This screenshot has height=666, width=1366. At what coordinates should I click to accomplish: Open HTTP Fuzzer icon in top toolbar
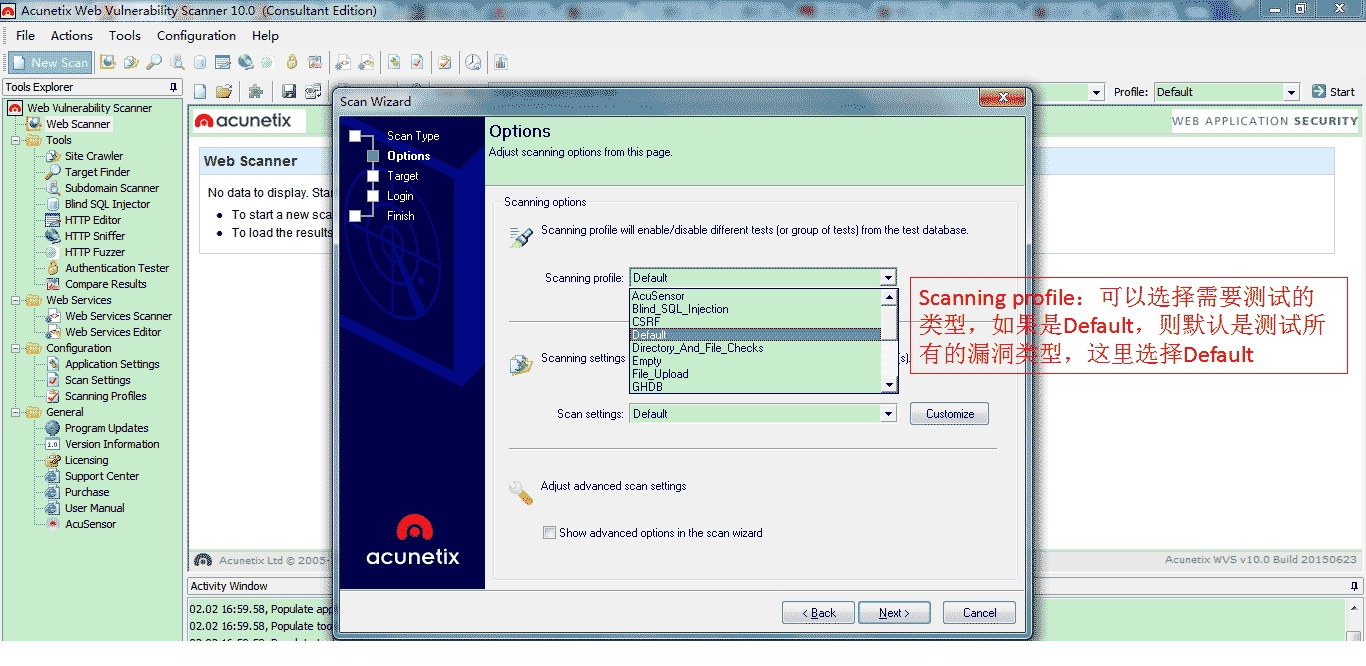click(x=268, y=62)
